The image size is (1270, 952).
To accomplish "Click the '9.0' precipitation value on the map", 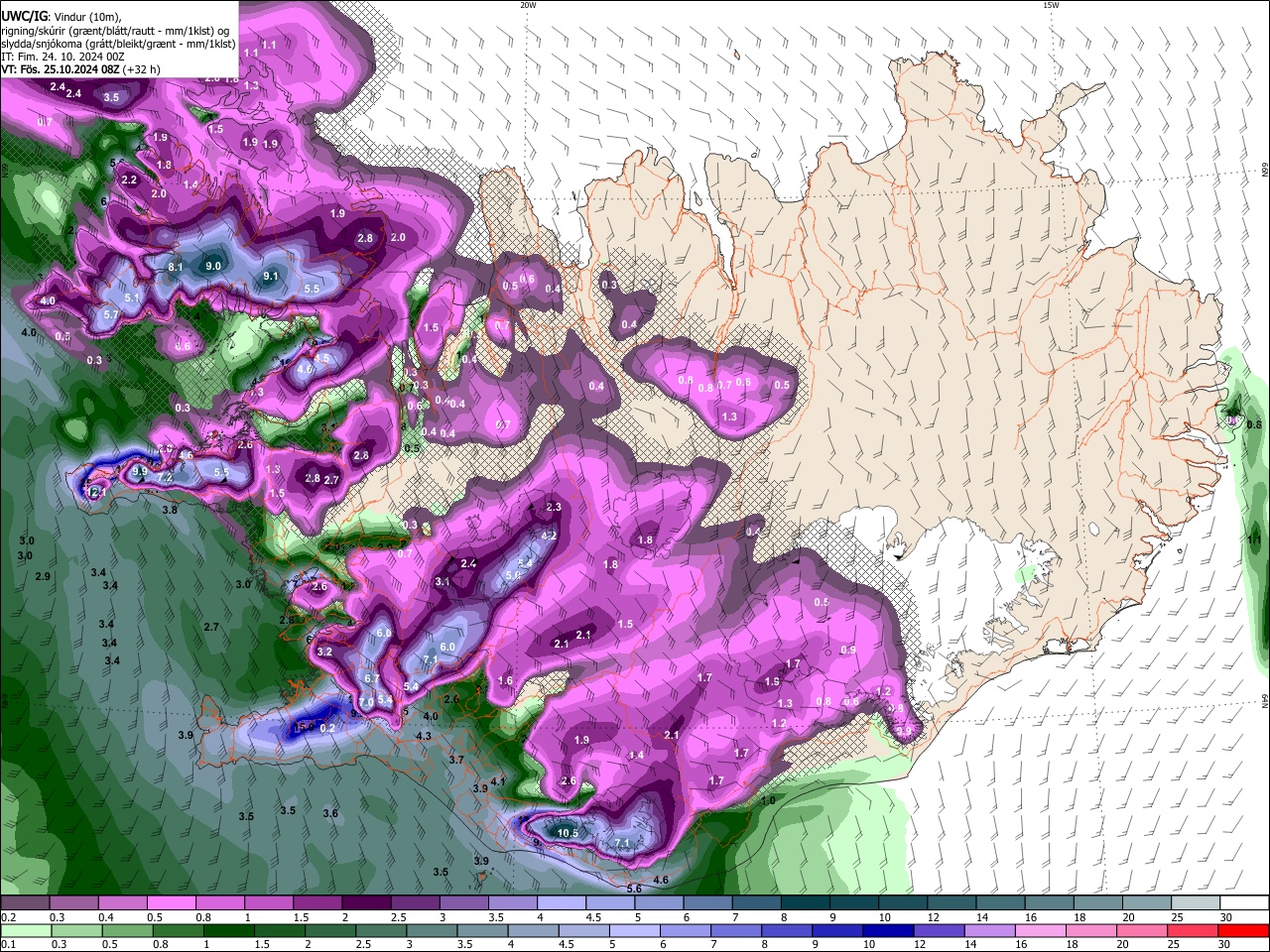I will click(x=213, y=266).
